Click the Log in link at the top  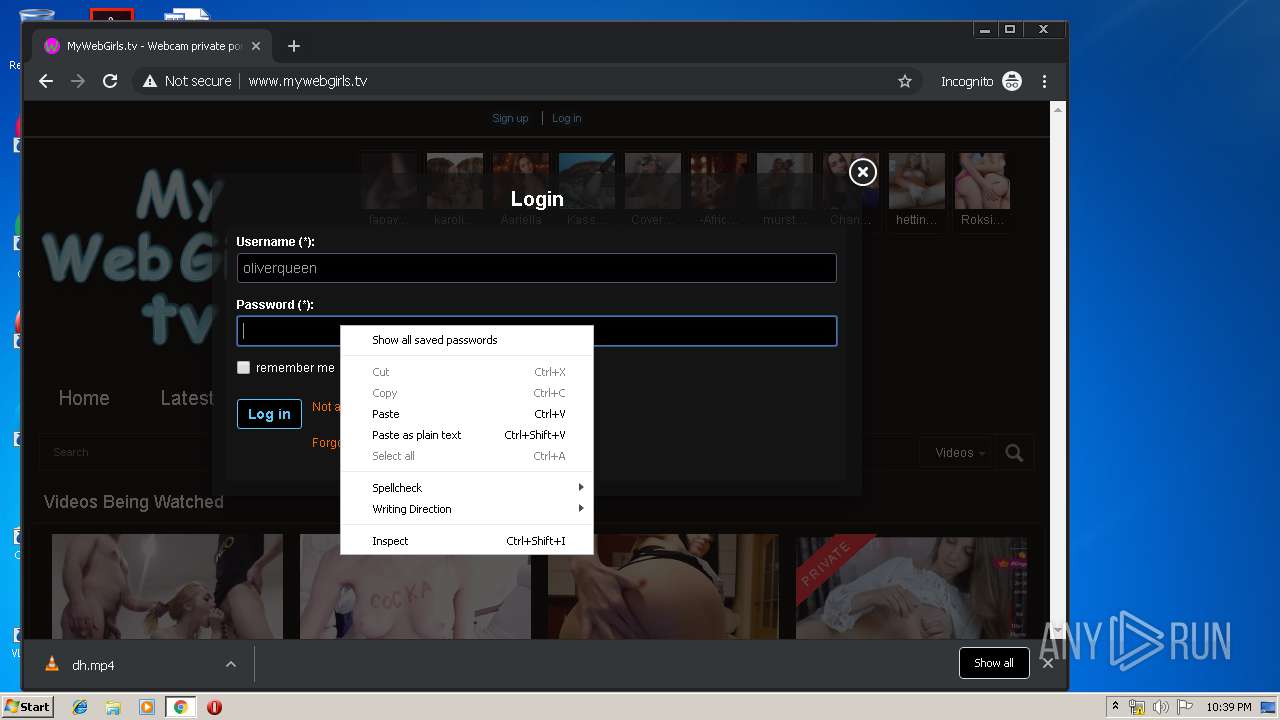pyautogui.click(x=566, y=118)
